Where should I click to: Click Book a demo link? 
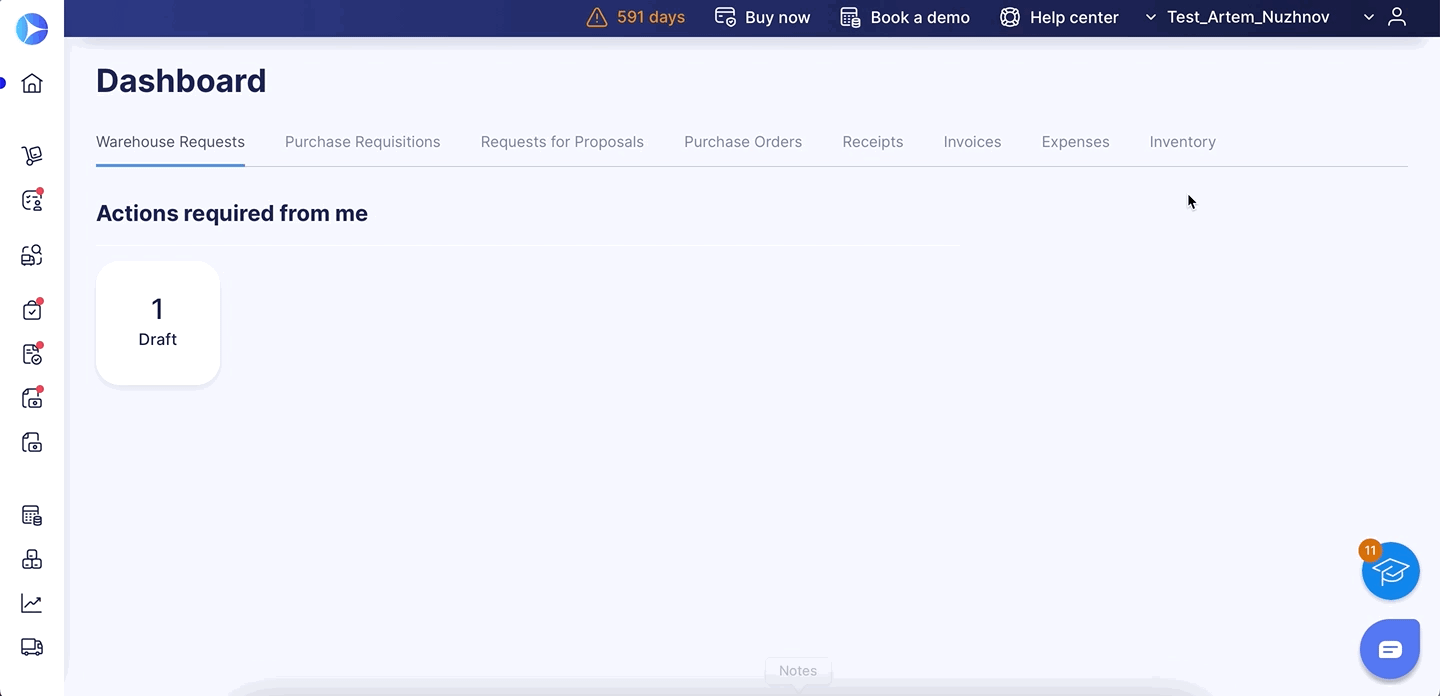click(x=905, y=17)
